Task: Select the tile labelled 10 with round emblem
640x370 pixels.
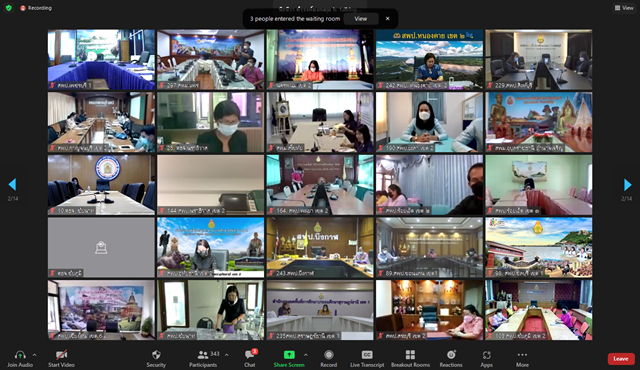Action: (101, 185)
